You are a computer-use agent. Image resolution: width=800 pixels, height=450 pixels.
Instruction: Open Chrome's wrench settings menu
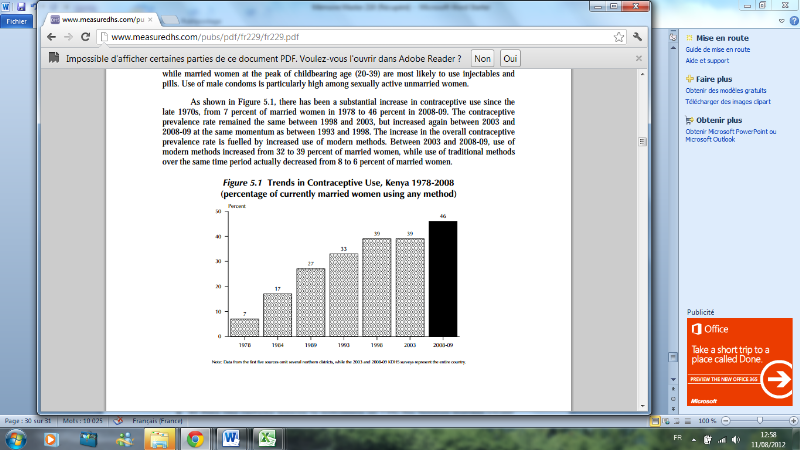click(x=637, y=37)
